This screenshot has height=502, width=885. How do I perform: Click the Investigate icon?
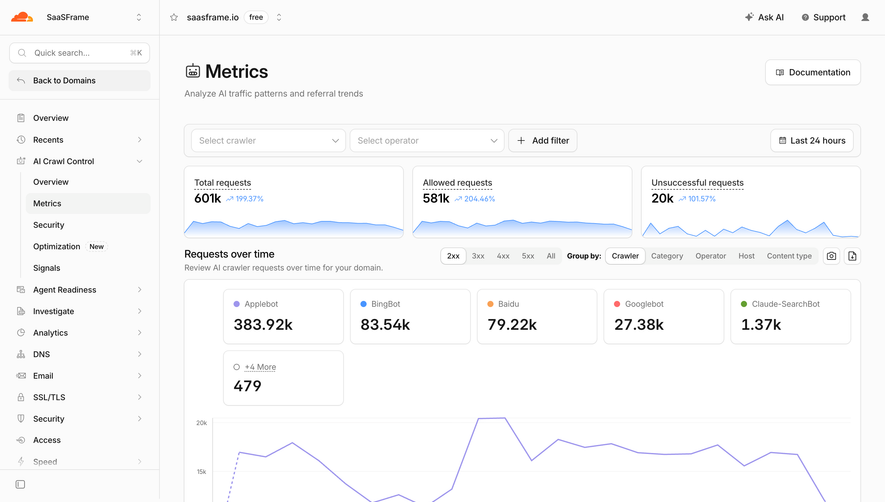[21, 311]
